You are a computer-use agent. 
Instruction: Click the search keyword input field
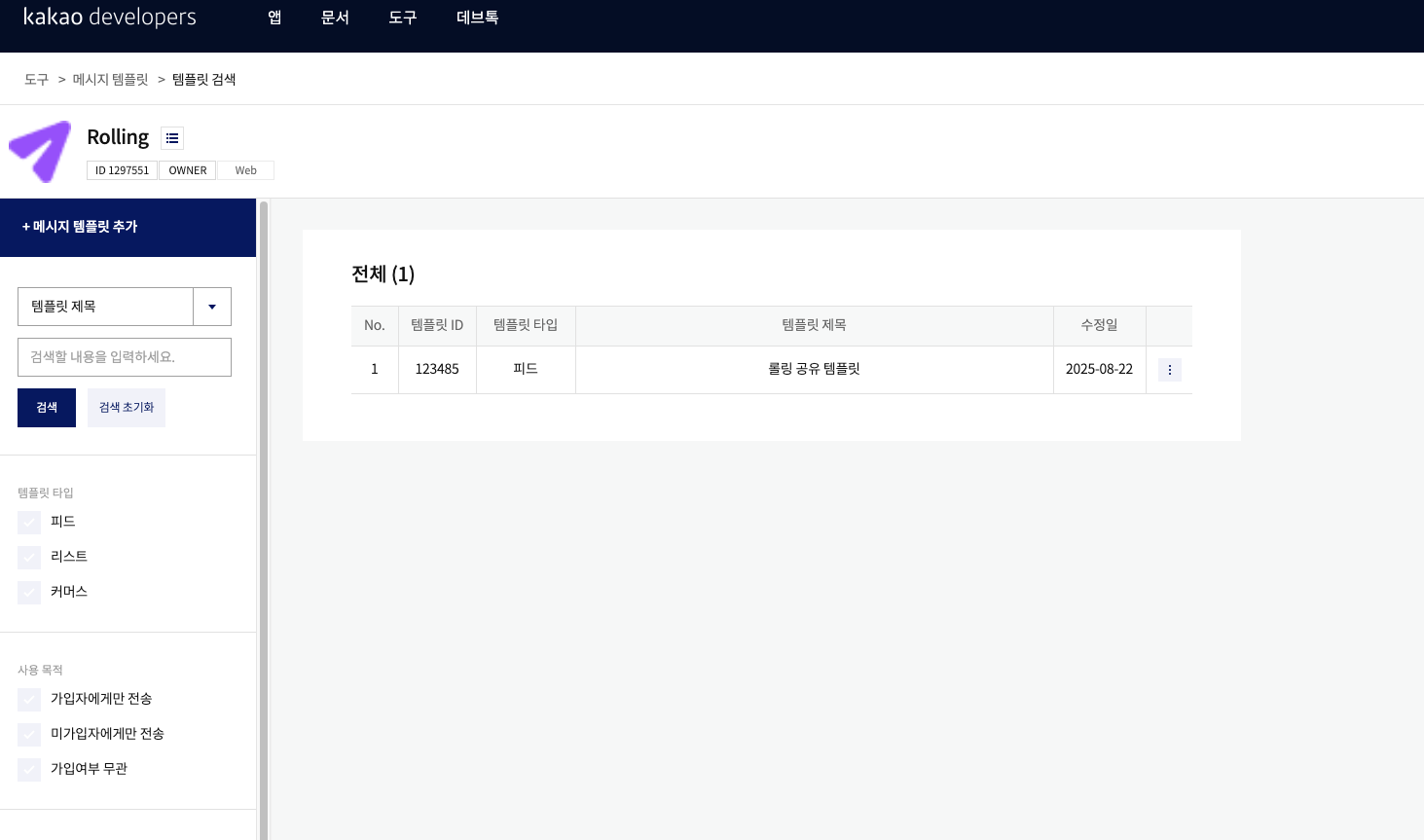click(124, 357)
